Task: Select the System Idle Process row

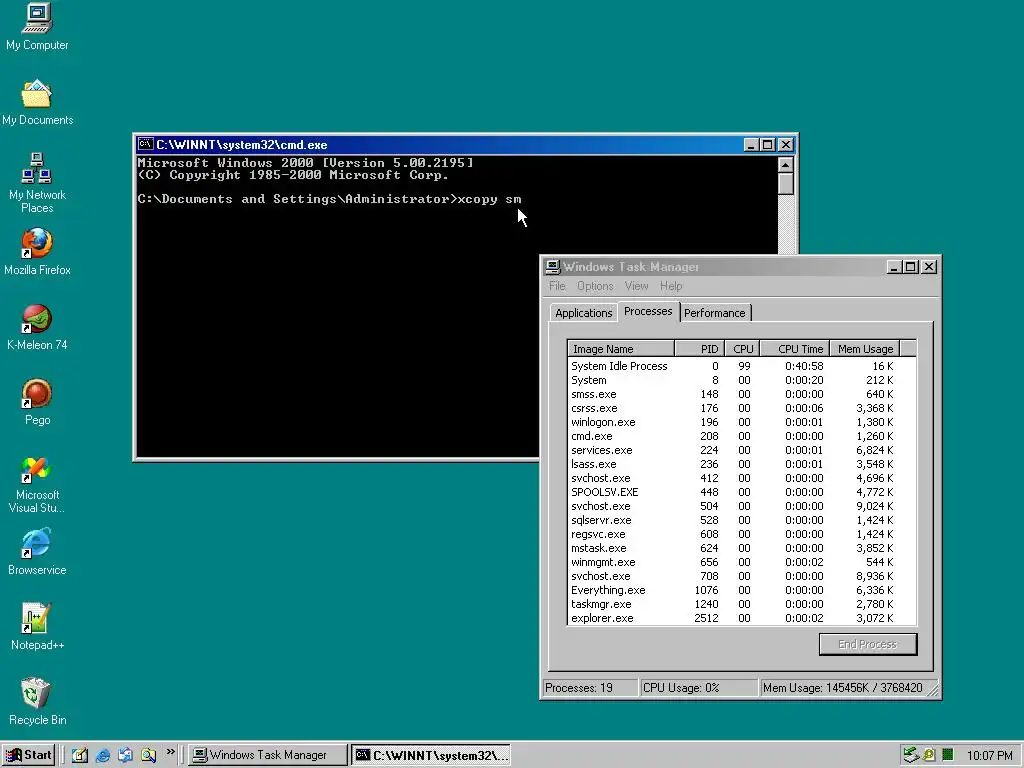Action: 741,366
